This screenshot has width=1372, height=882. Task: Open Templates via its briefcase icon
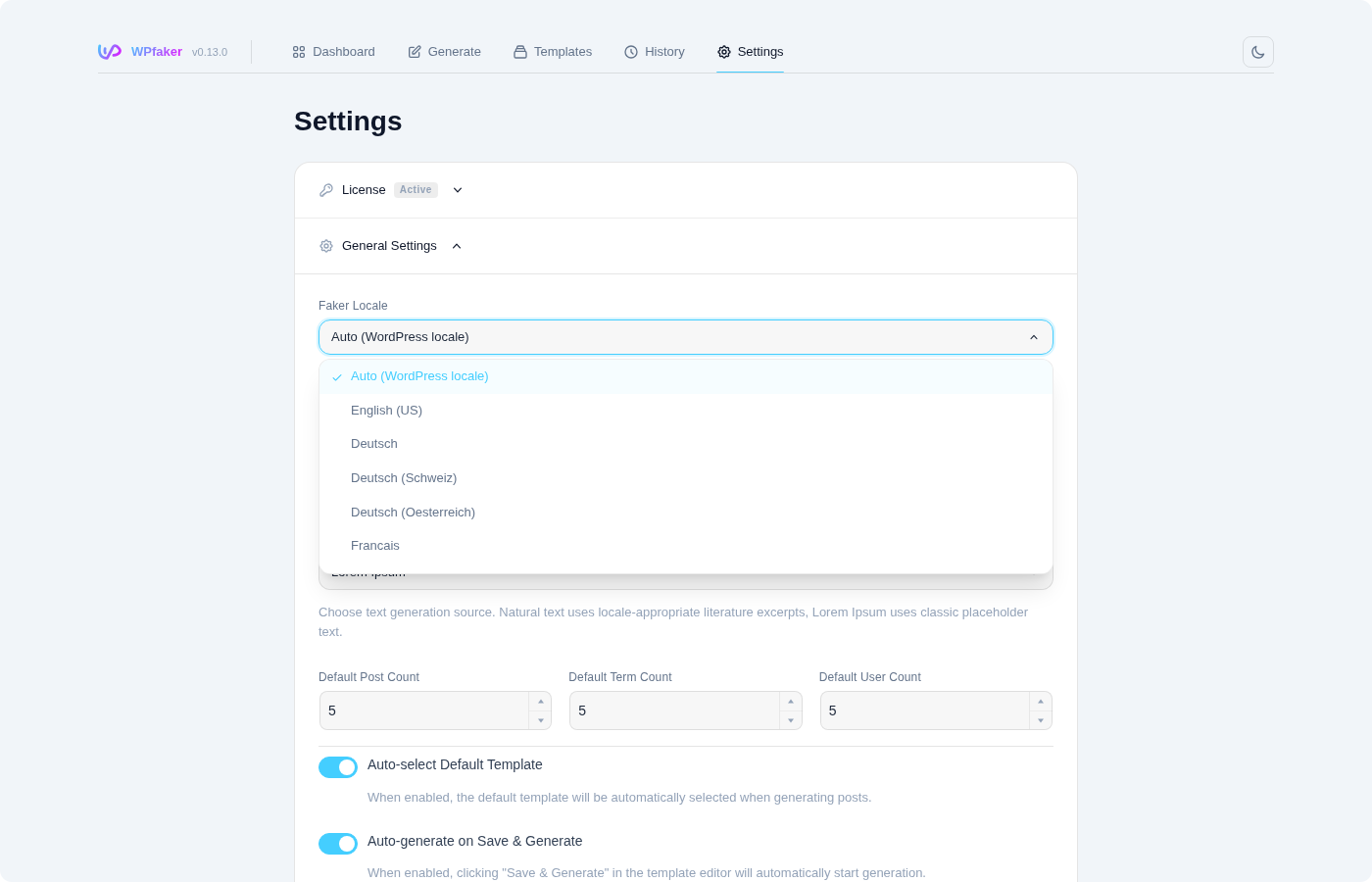coord(519,52)
